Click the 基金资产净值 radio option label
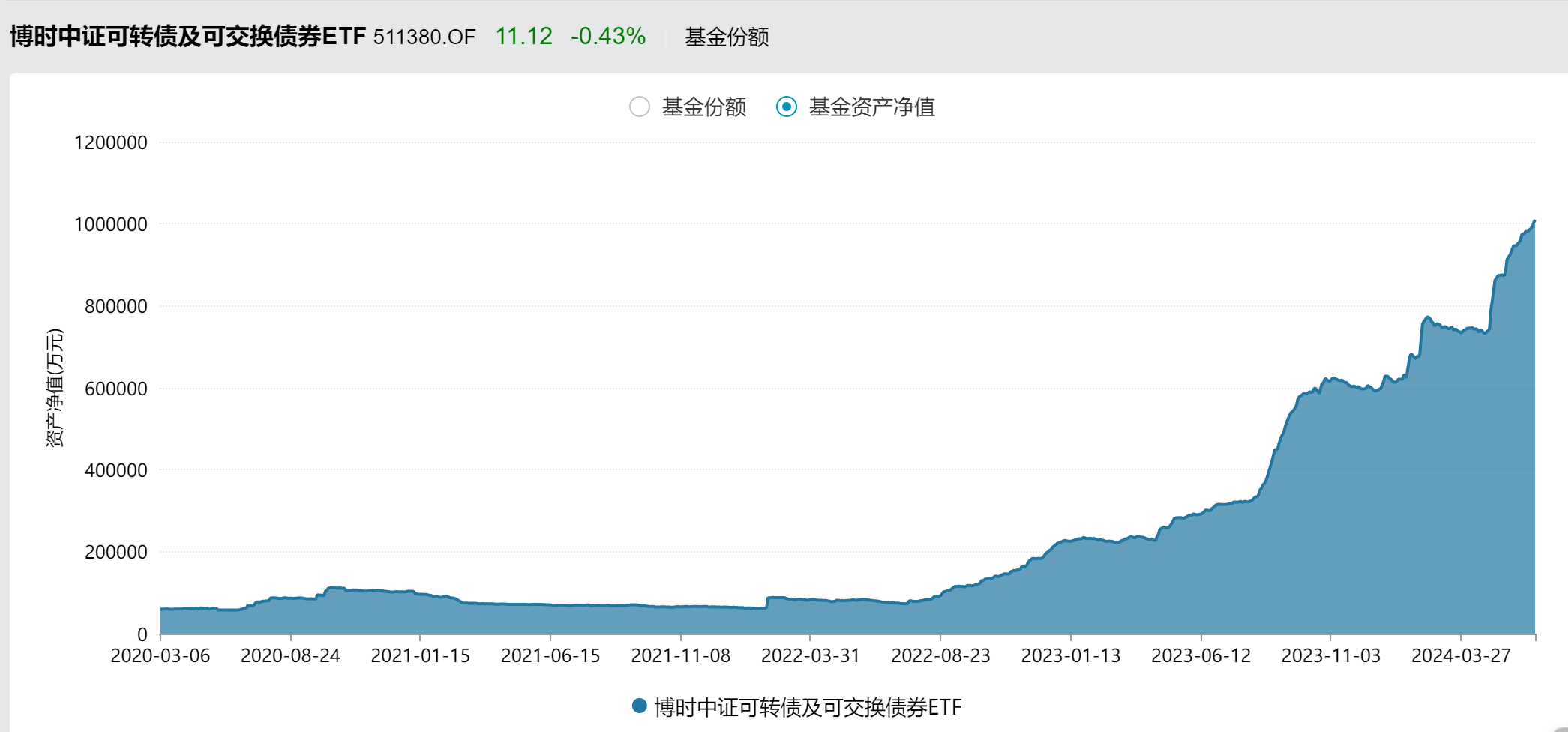Image resolution: width=1568 pixels, height=732 pixels. tap(872, 106)
